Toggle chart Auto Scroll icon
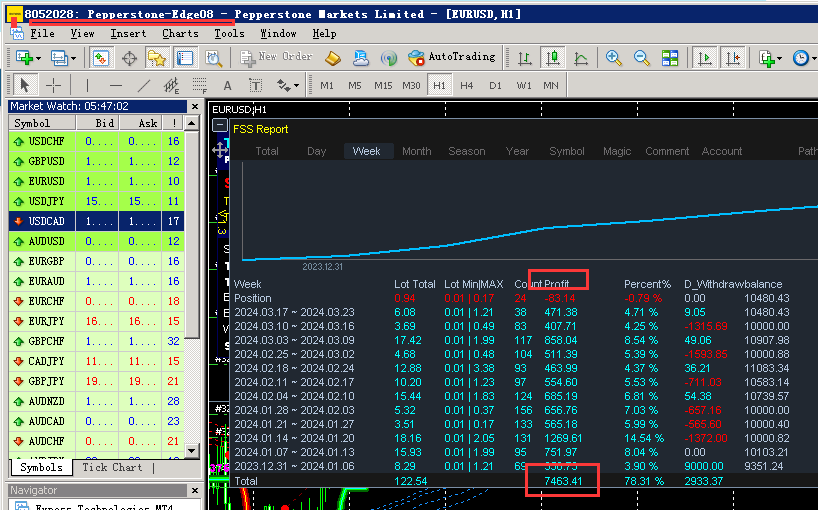The width and height of the screenshot is (818, 510). tap(704, 57)
